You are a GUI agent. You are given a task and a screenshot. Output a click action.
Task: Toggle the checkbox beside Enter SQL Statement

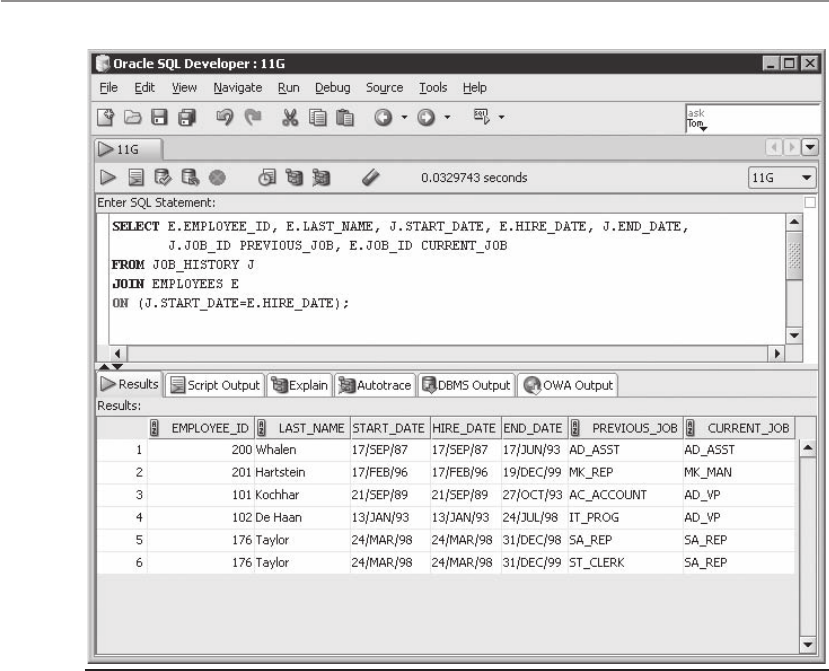click(x=809, y=203)
